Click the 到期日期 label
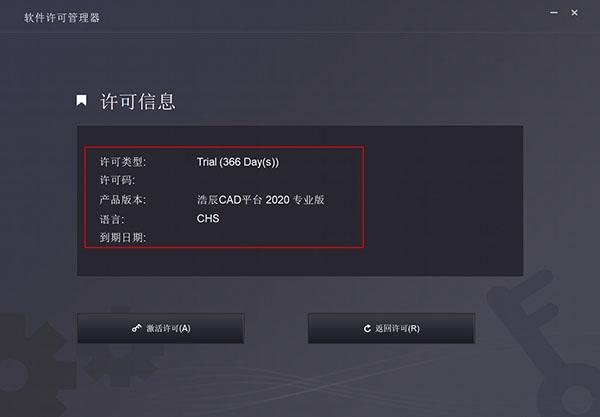The height and width of the screenshot is (417, 600). click(x=123, y=238)
